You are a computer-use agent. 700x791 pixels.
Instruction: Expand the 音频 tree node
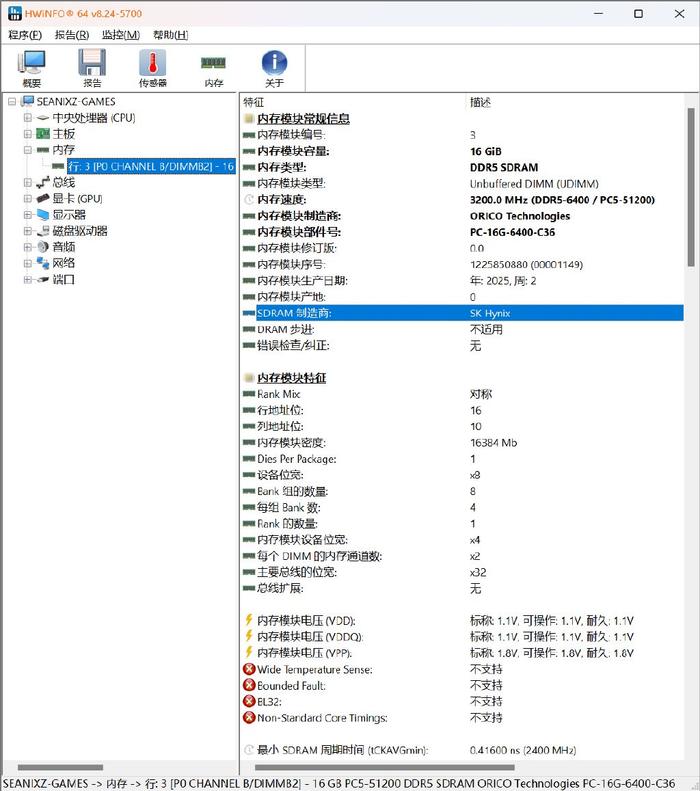click(x=28, y=247)
